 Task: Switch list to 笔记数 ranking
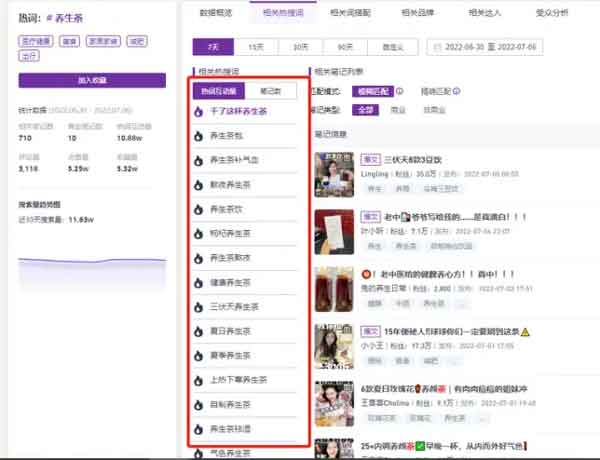point(271,91)
